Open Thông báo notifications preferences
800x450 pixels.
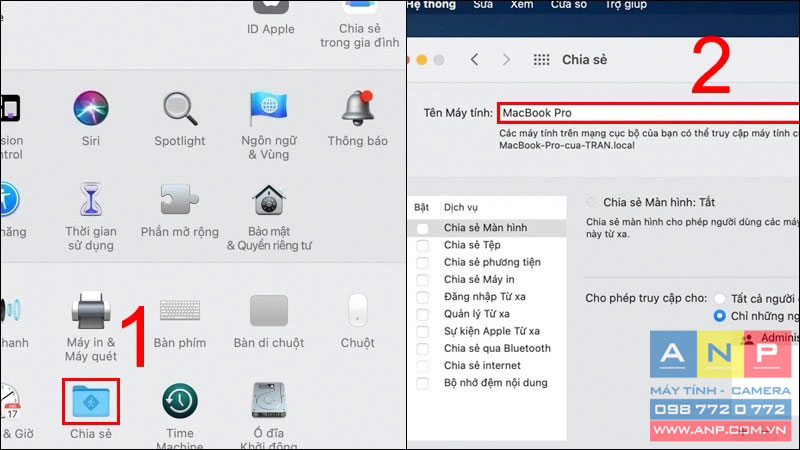click(x=358, y=108)
